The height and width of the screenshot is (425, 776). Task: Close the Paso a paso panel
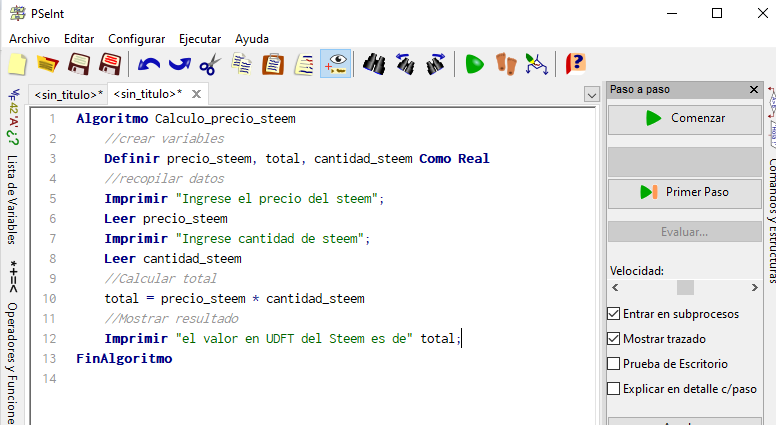coord(754,90)
